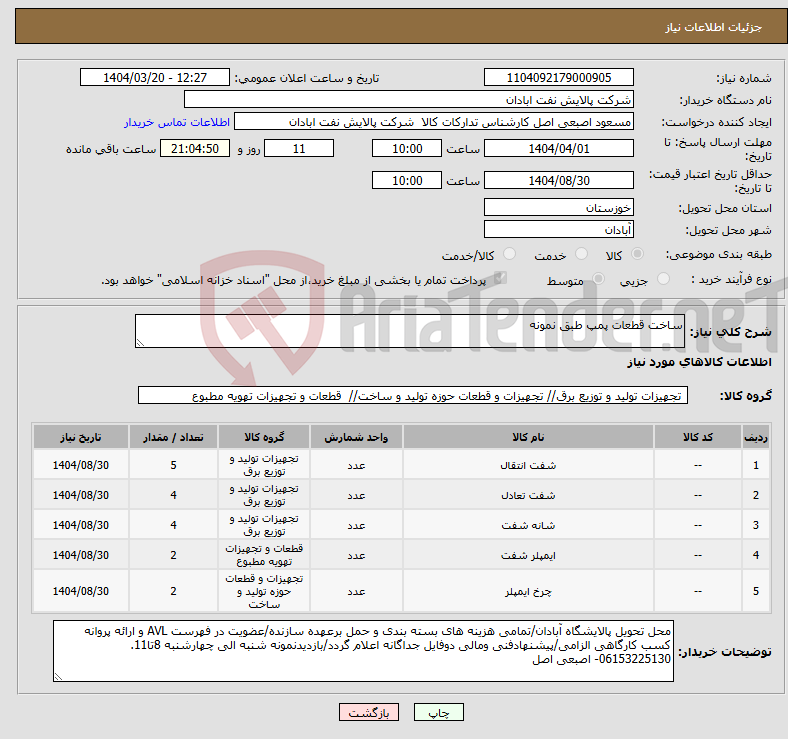The width and height of the screenshot is (788, 739).
Task: Click the resize handle of شرح کلی نیاز box
Action: click(x=140, y=342)
